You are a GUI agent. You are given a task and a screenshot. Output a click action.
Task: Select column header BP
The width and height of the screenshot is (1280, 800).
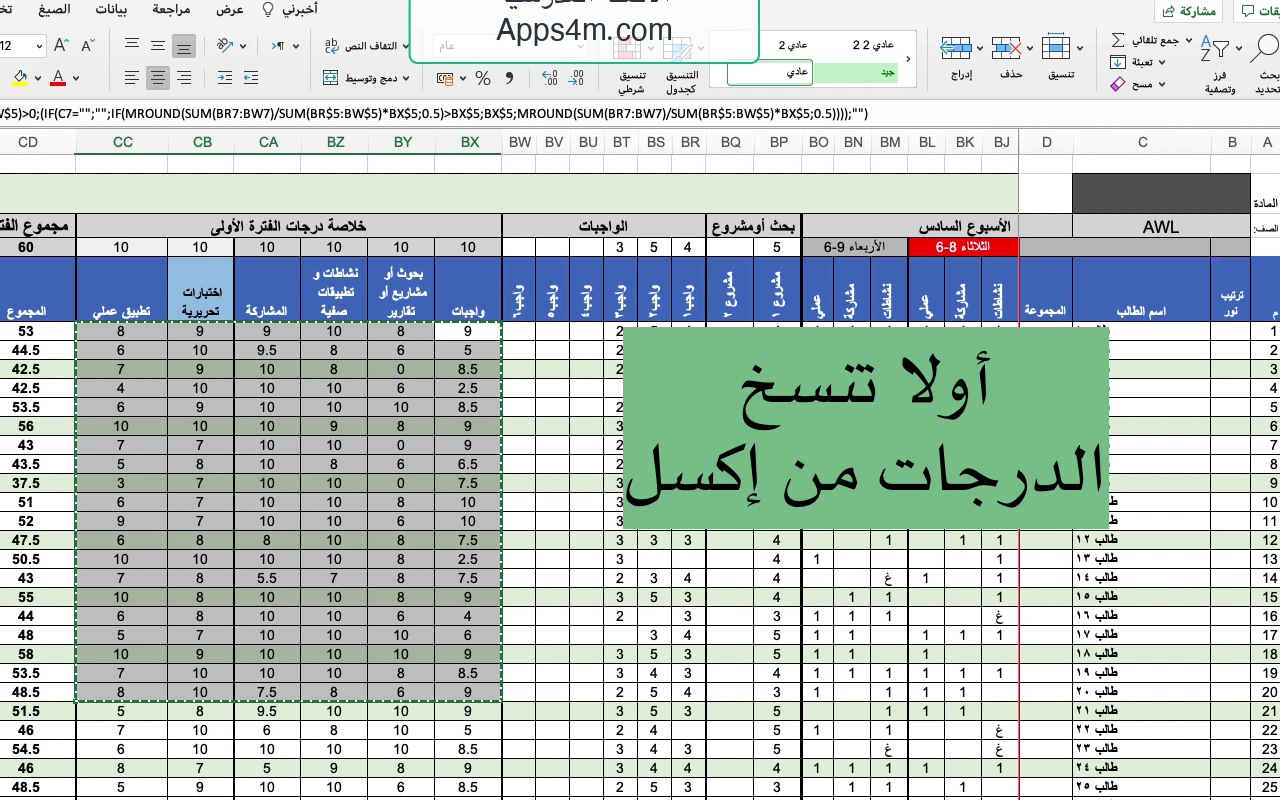click(x=779, y=142)
